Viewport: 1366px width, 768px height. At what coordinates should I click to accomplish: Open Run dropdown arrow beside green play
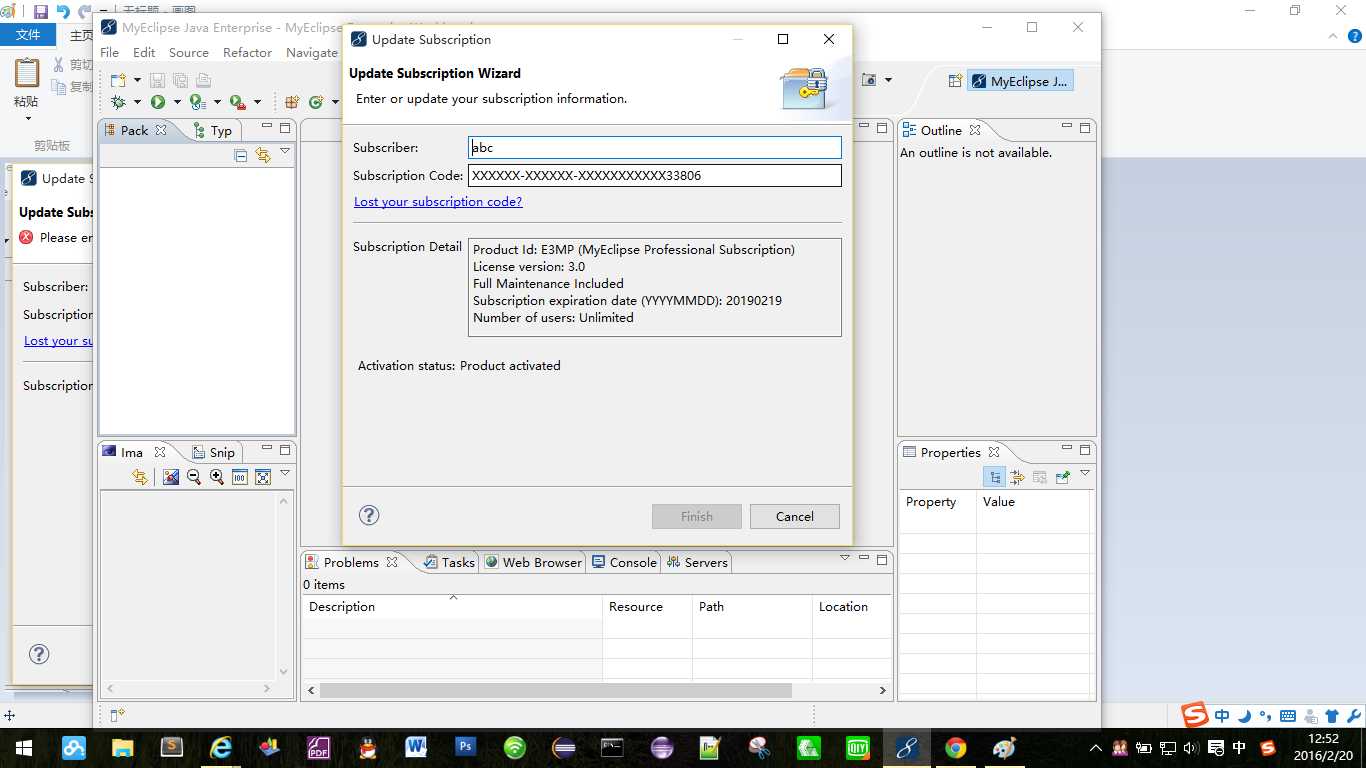pyautogui.click(x=177, y=102)
